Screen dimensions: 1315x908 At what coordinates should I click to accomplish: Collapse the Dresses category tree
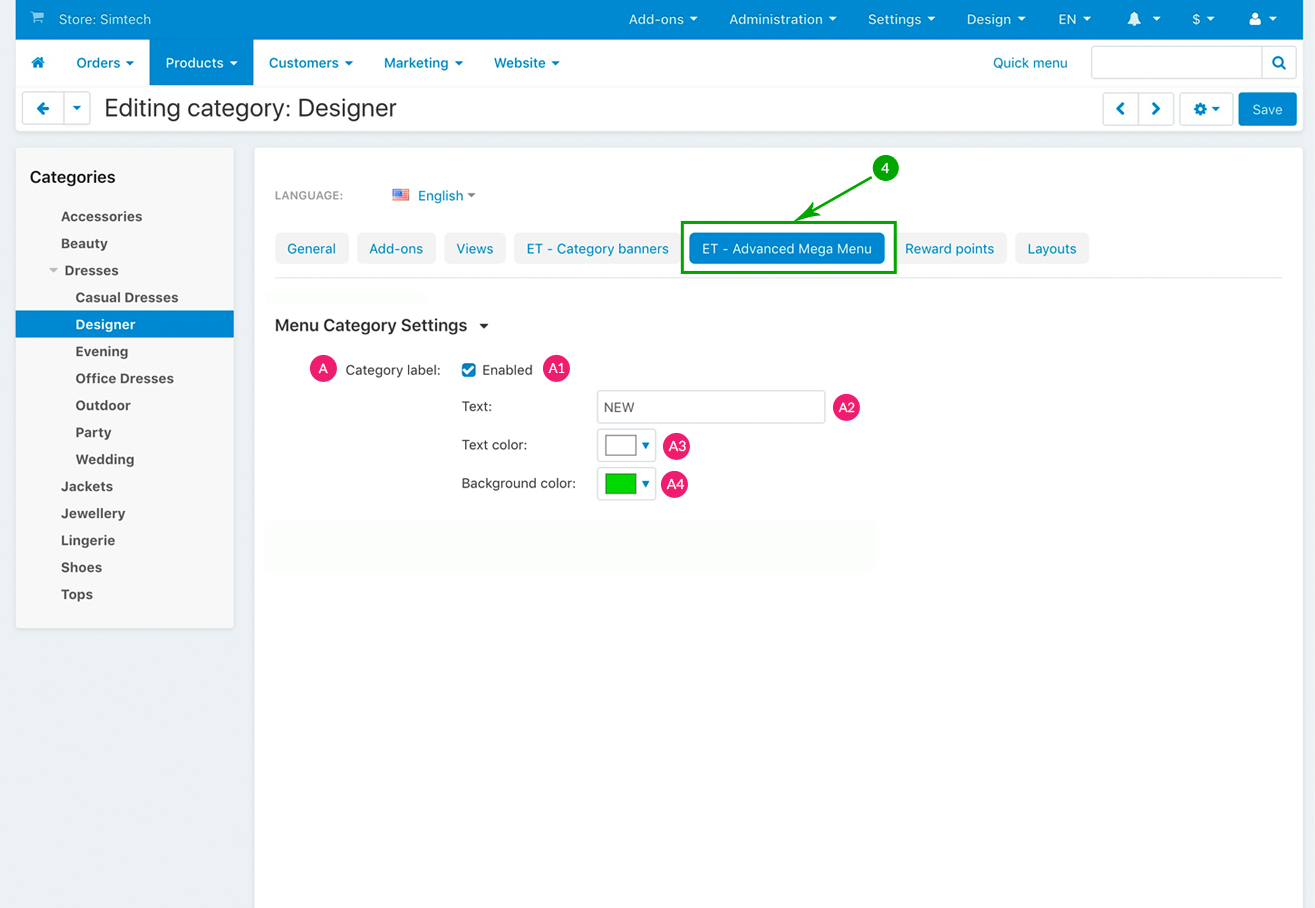tap(54, 270)
